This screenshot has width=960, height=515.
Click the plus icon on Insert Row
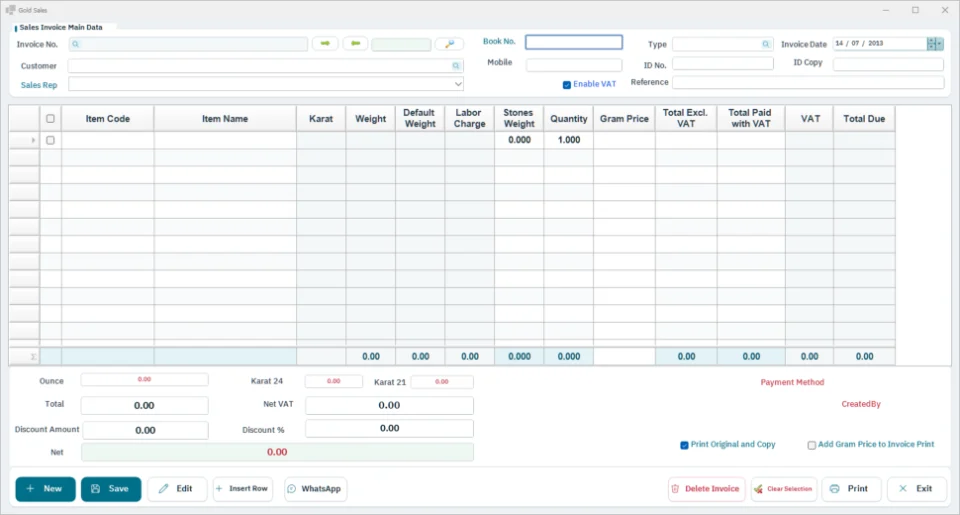[219, 489]
